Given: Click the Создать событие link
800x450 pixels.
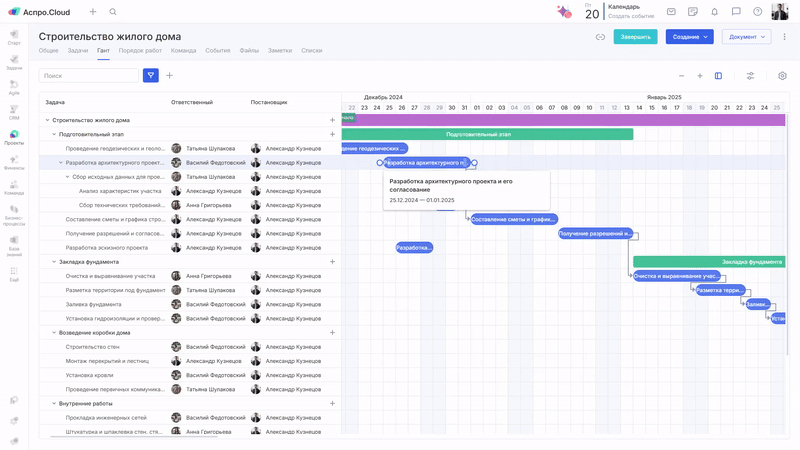Looking at the screenshot, I should click(630, 16).
